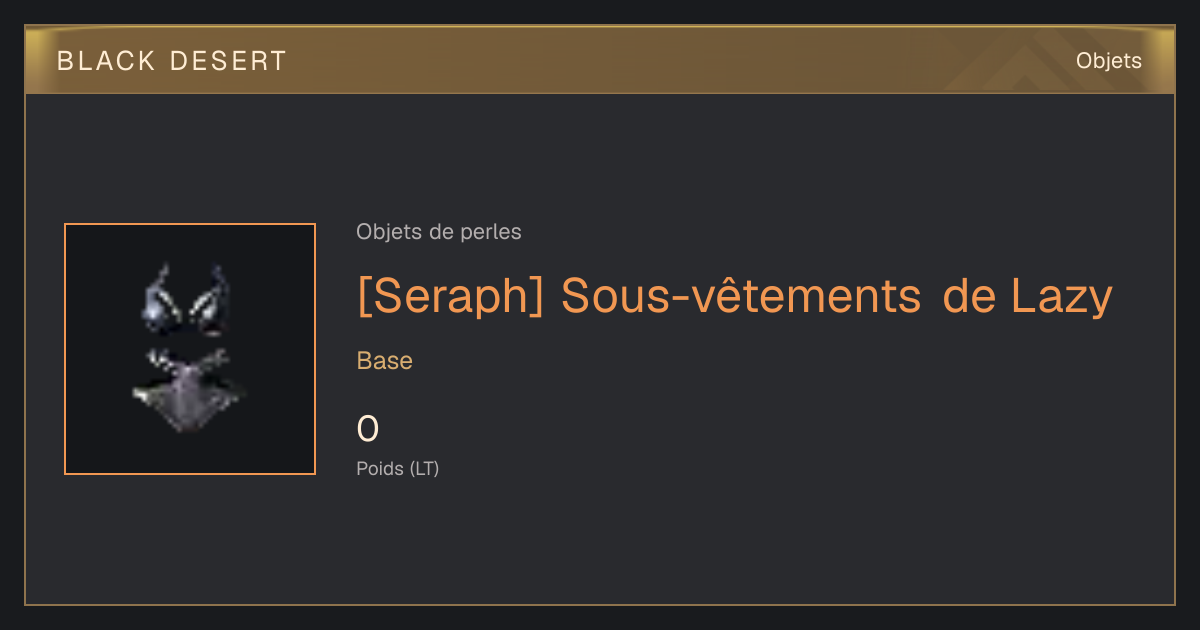Click the (LT) unit text

click(424, 468)
